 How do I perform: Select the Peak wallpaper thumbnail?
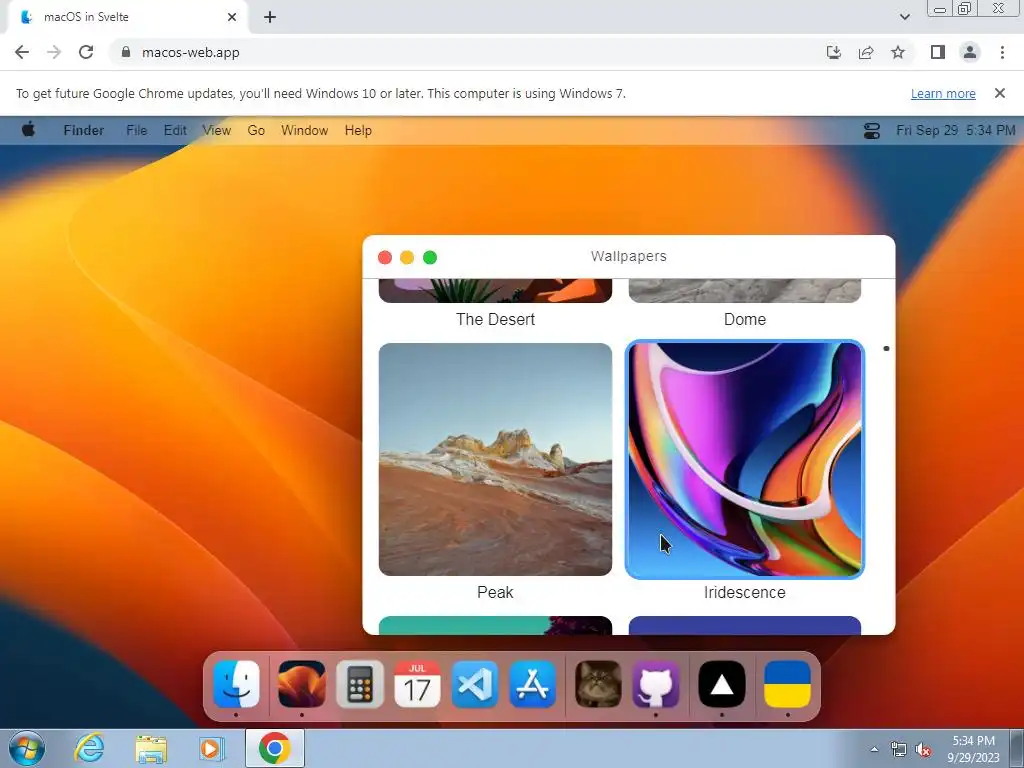pyautogui.click(x=495, y=459)
